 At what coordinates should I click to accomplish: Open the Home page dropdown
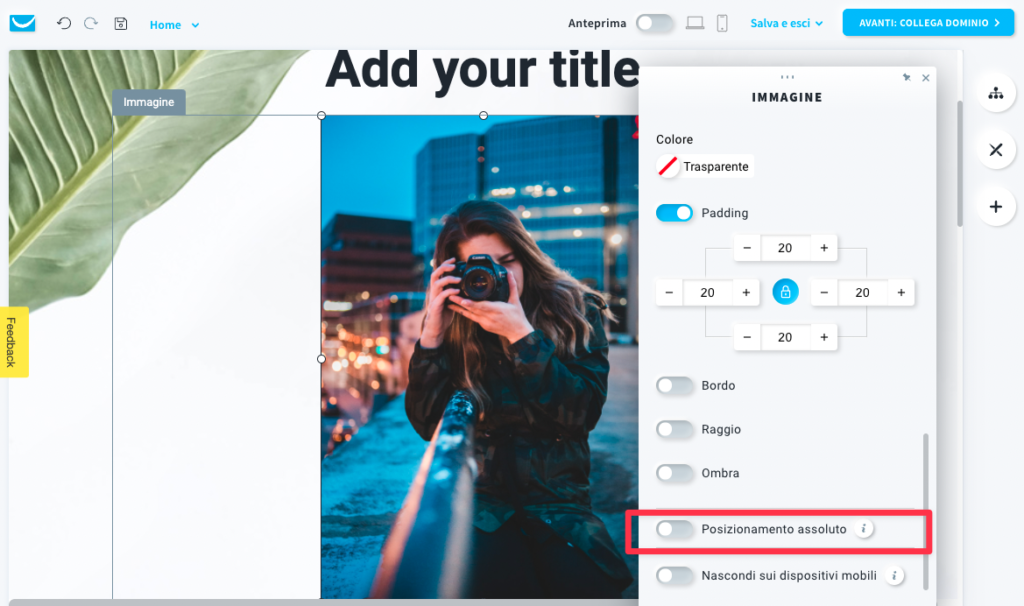tap(174, 25)
